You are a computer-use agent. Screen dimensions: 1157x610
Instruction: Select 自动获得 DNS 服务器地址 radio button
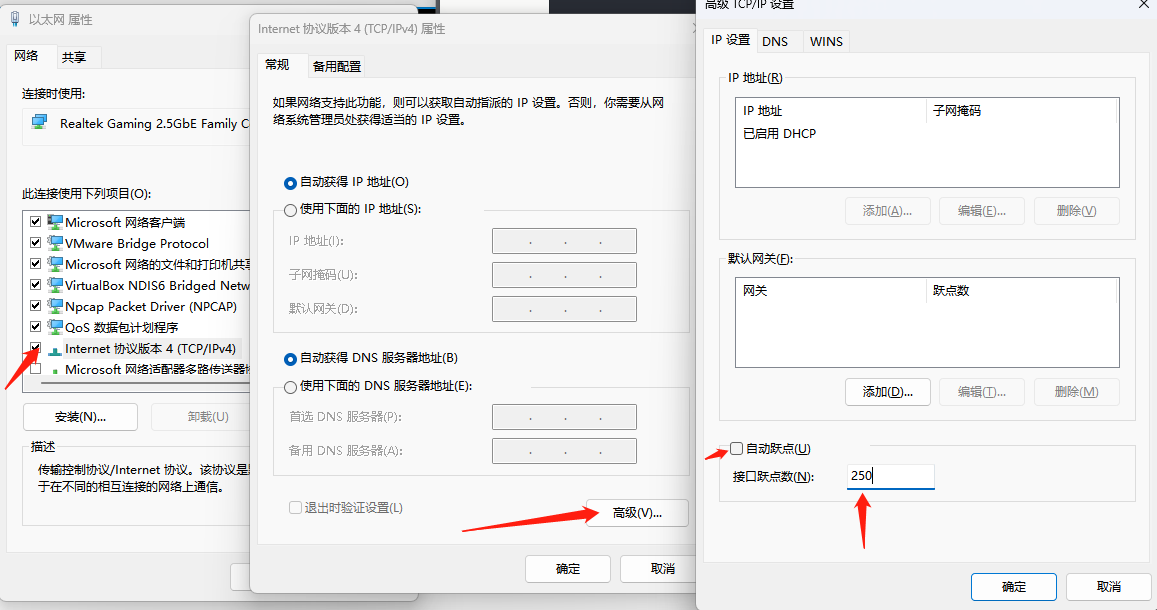pos(291,358)
